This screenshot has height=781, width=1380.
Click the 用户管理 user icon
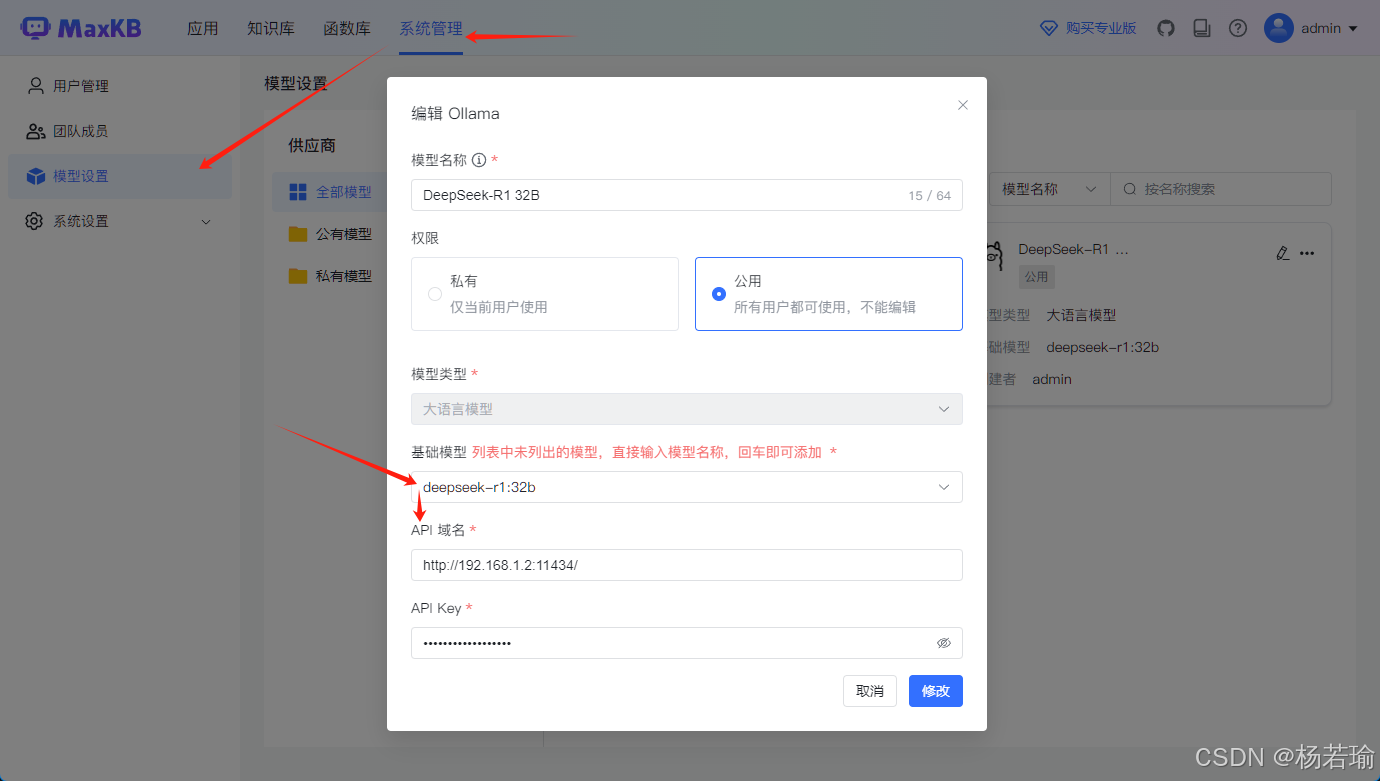tap(36, 85)
